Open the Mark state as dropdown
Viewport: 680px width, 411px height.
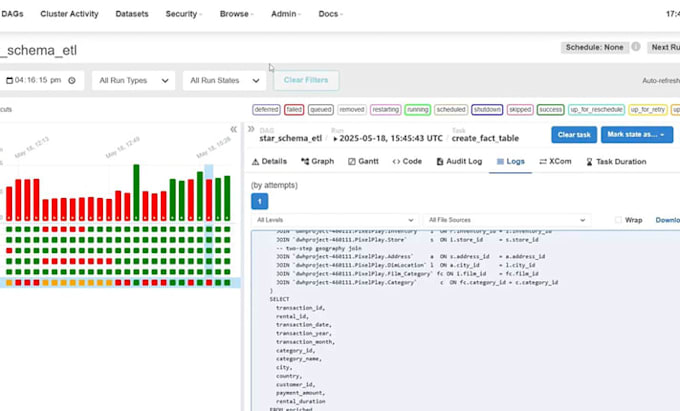tap(637, 135)
